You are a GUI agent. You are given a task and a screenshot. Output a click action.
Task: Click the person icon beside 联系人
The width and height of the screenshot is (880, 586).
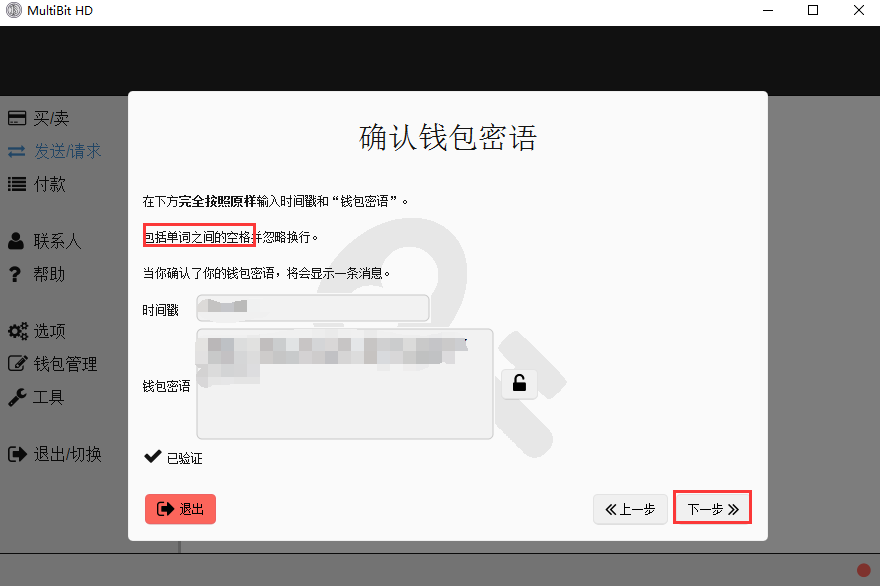(x=16, y=241)
